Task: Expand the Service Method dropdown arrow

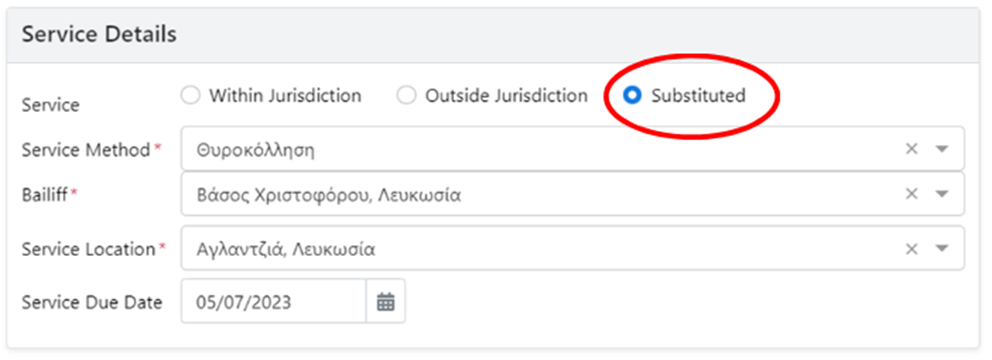Action: point(942,149)
